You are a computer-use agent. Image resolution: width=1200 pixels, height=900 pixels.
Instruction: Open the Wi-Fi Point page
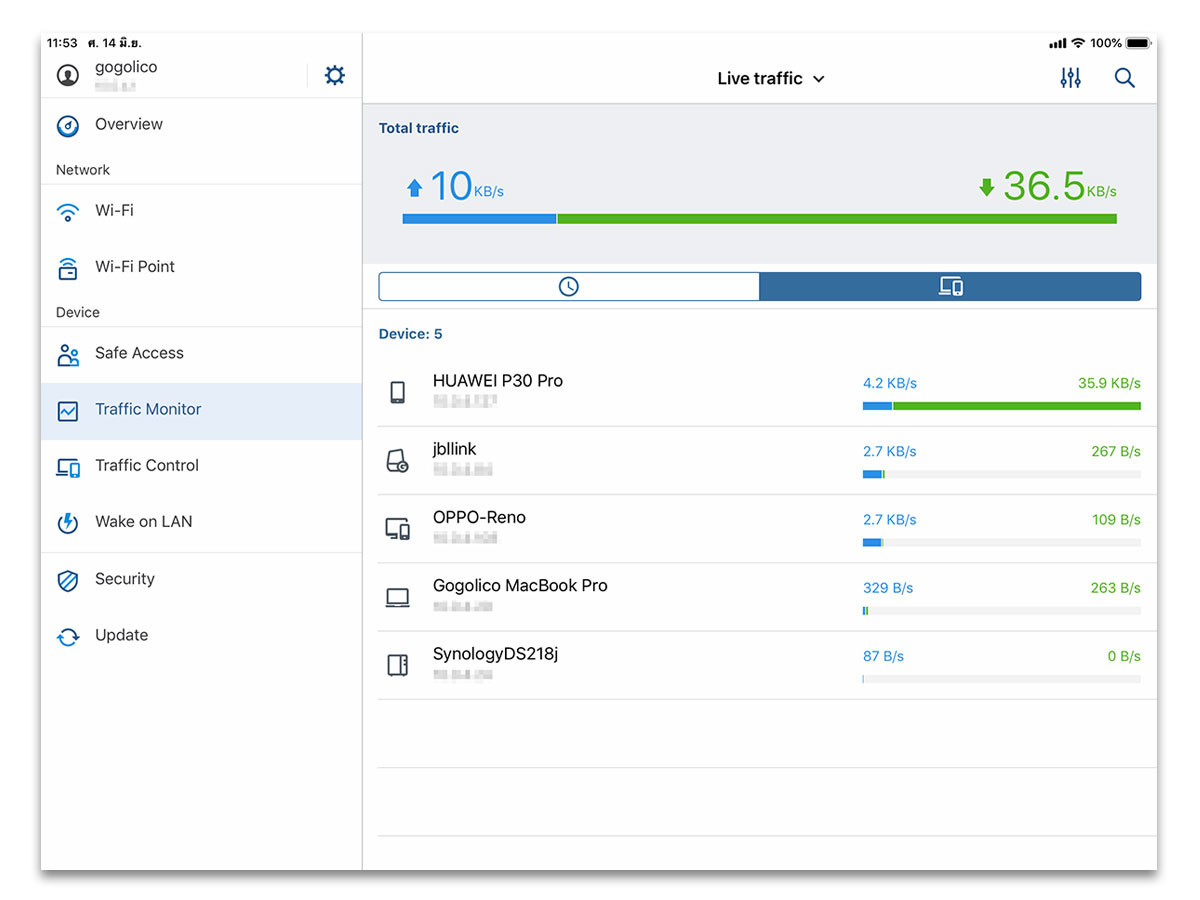click(134, 267)
